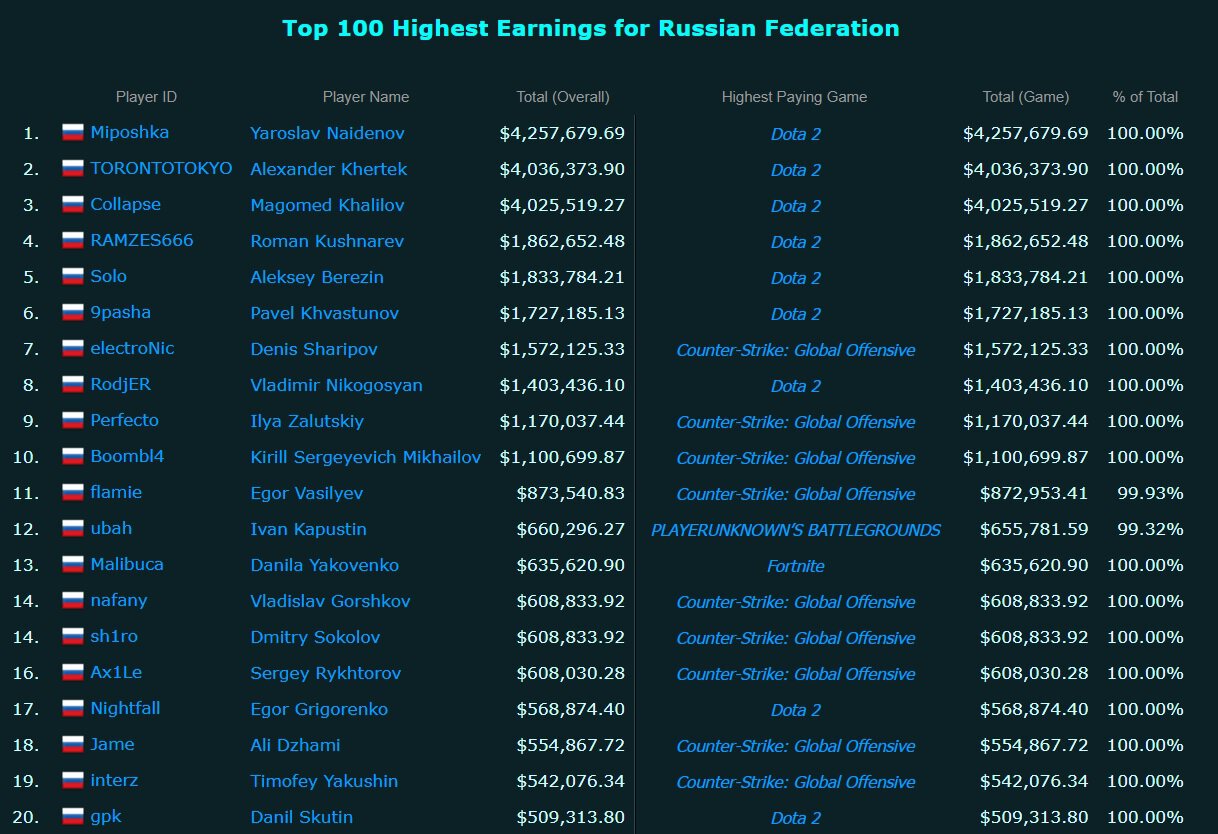Open Kirill Sergeyevich Mikhailov's name link
Screen dimensions: 1218x834
[365, 457]
